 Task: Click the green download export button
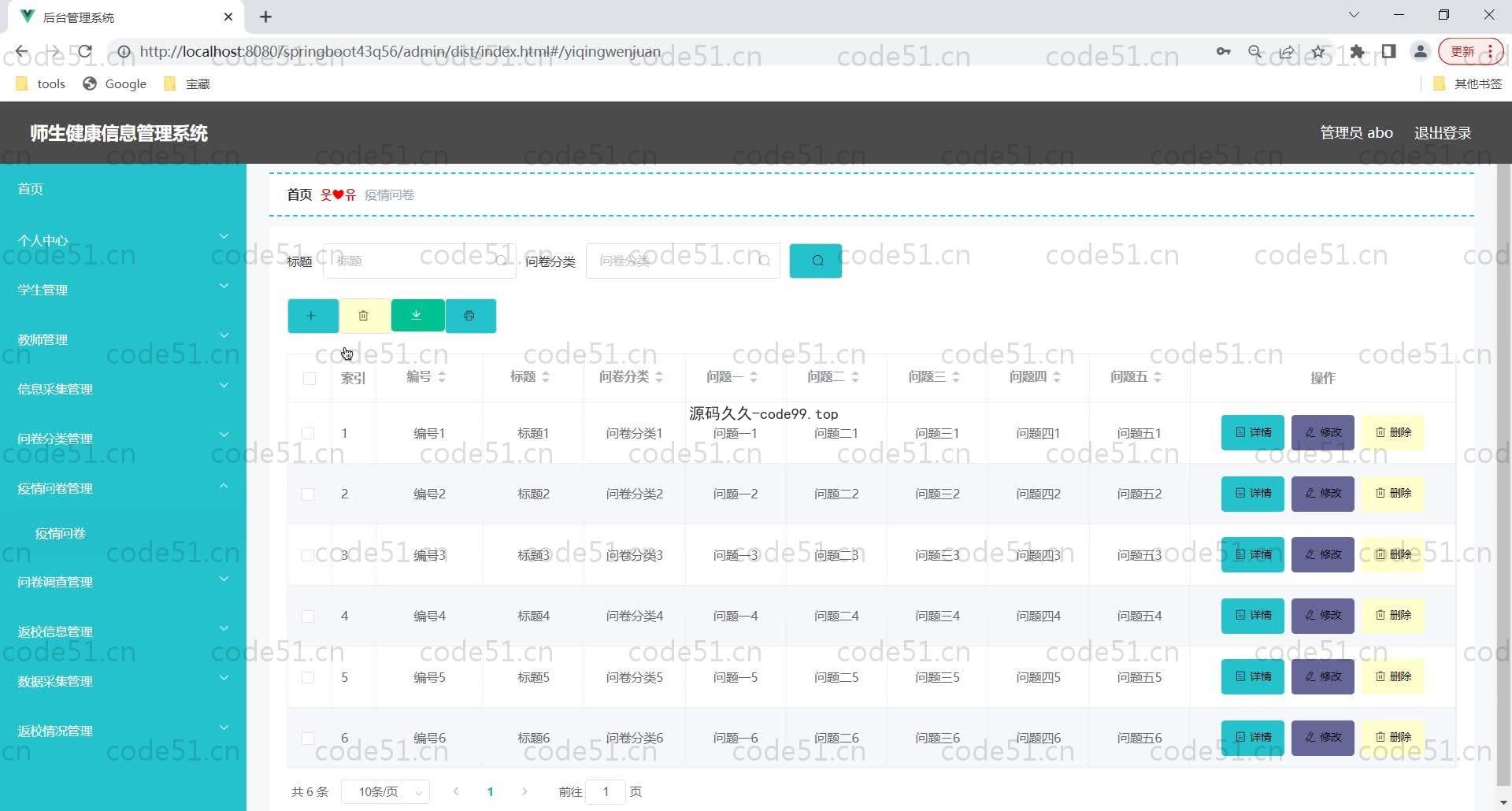[x=417, y=316]
